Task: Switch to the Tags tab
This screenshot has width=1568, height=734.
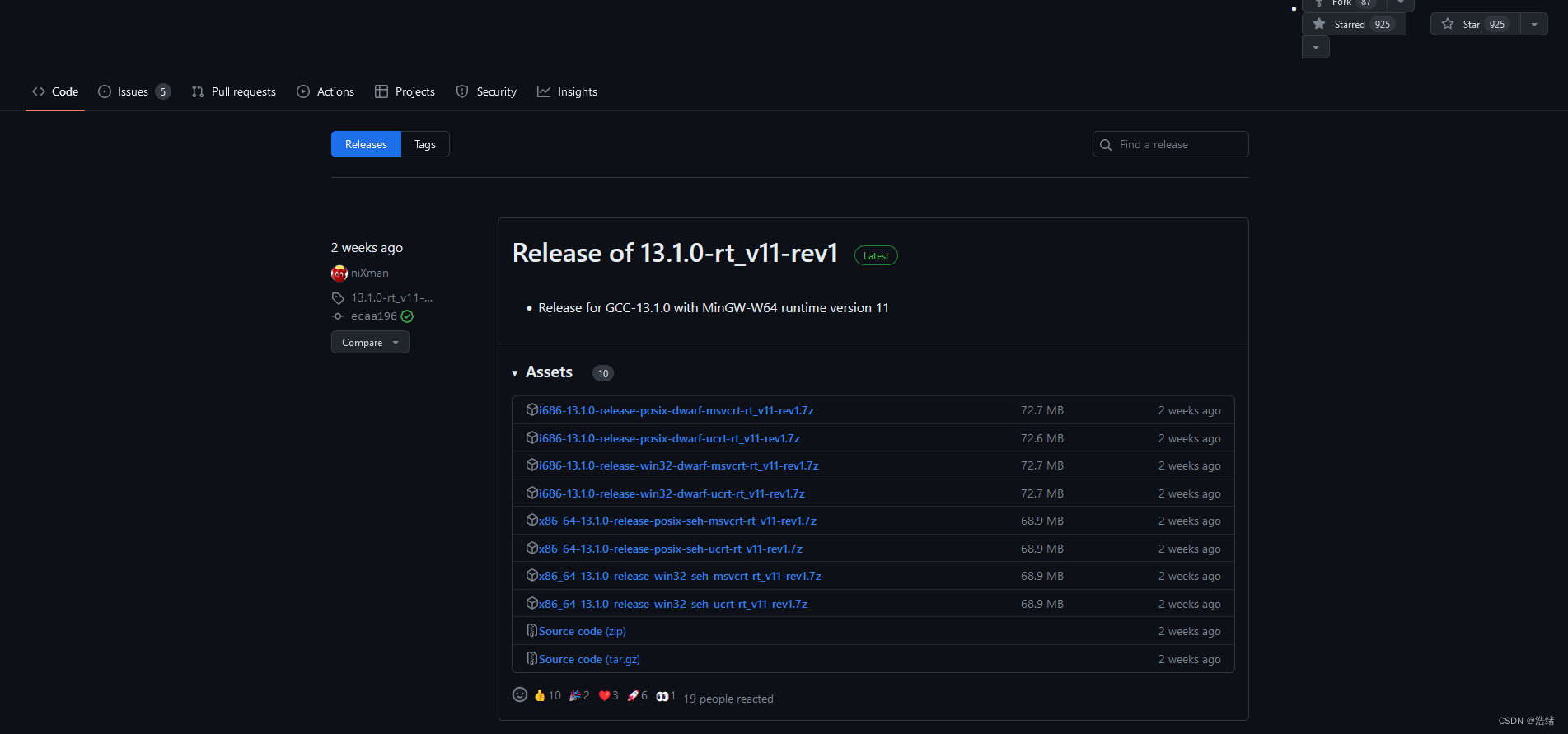Action: (424, 144)
